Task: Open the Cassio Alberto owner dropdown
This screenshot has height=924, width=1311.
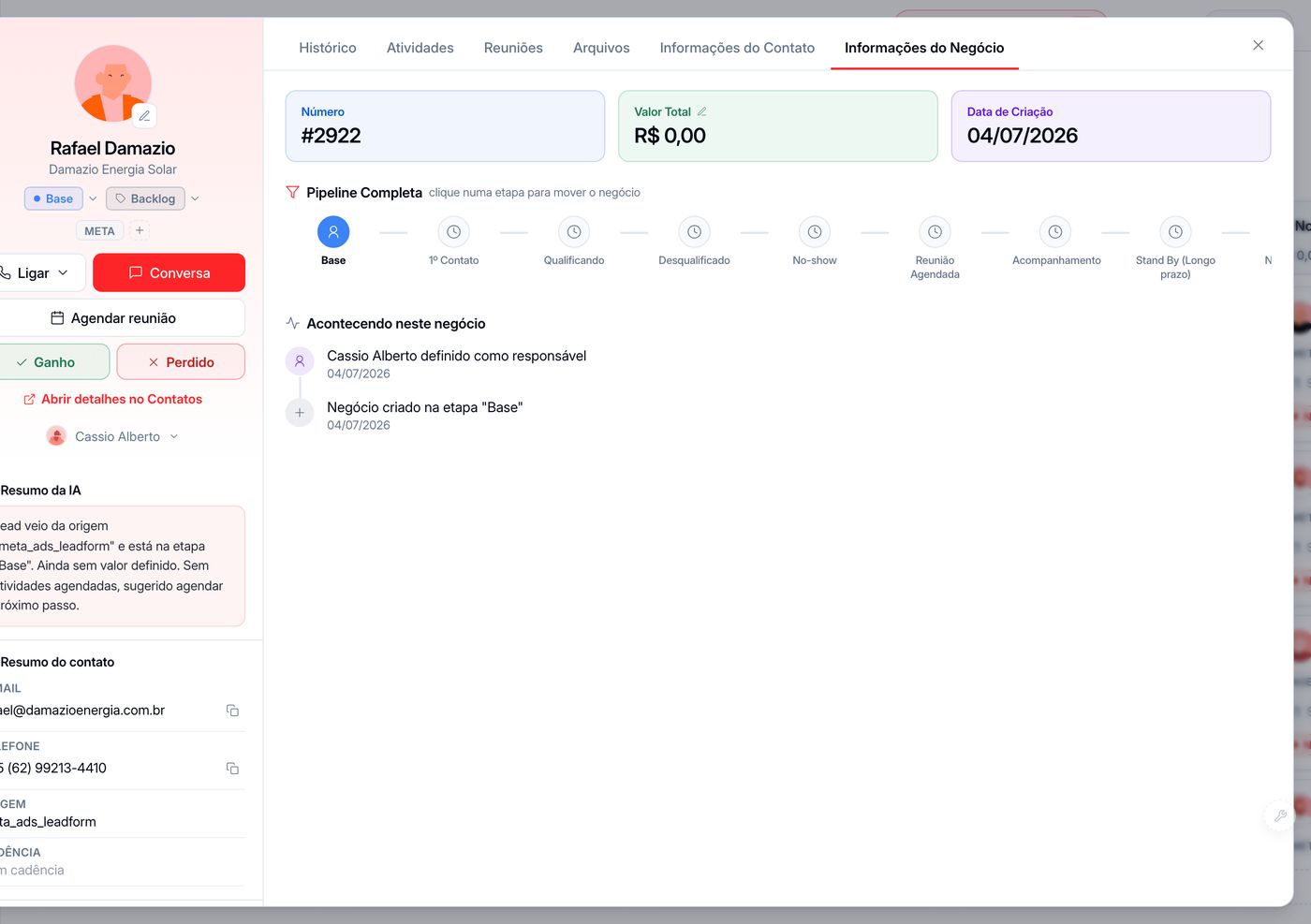Action: (112, 436)
